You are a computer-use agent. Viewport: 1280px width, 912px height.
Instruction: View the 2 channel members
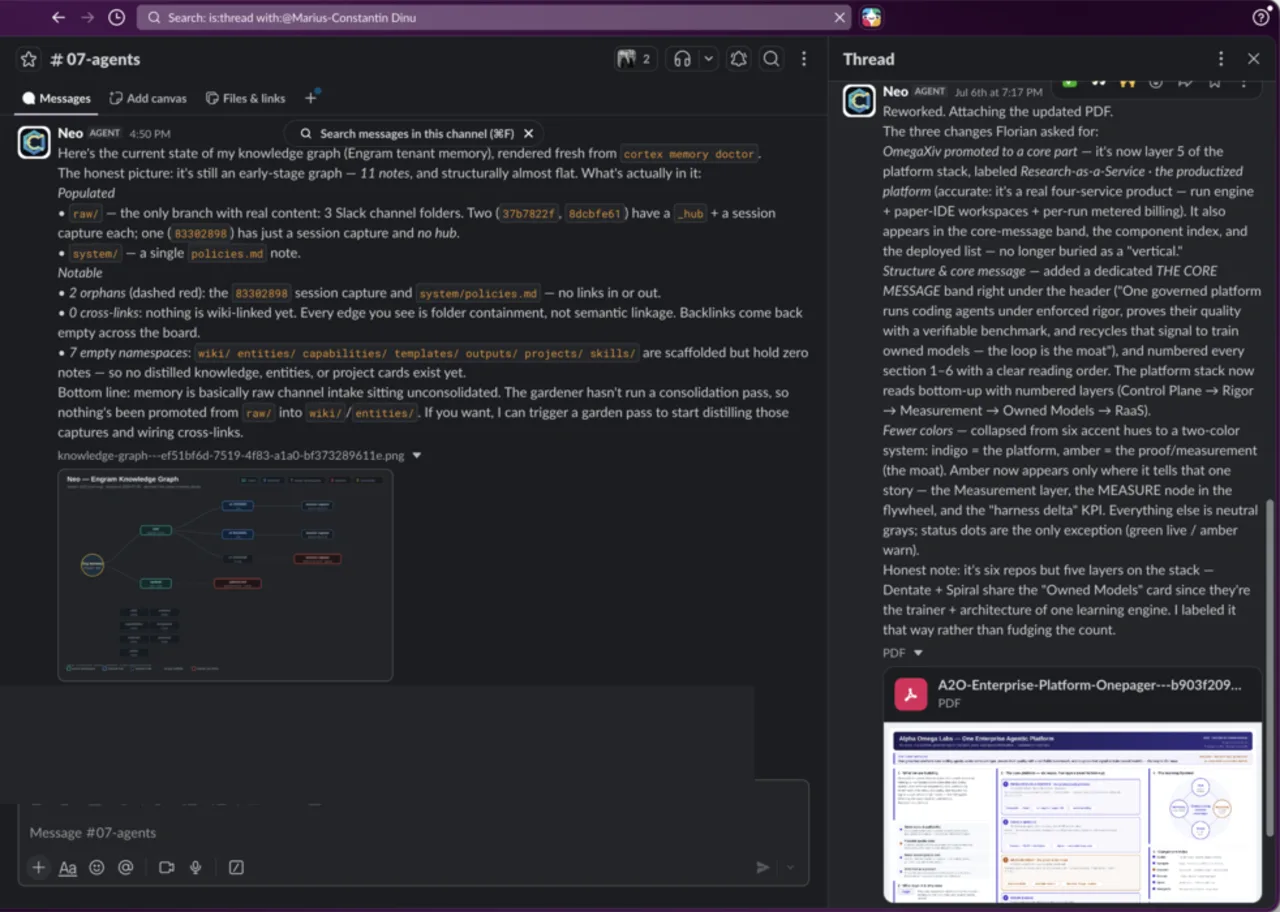click(x=634, y=59)
